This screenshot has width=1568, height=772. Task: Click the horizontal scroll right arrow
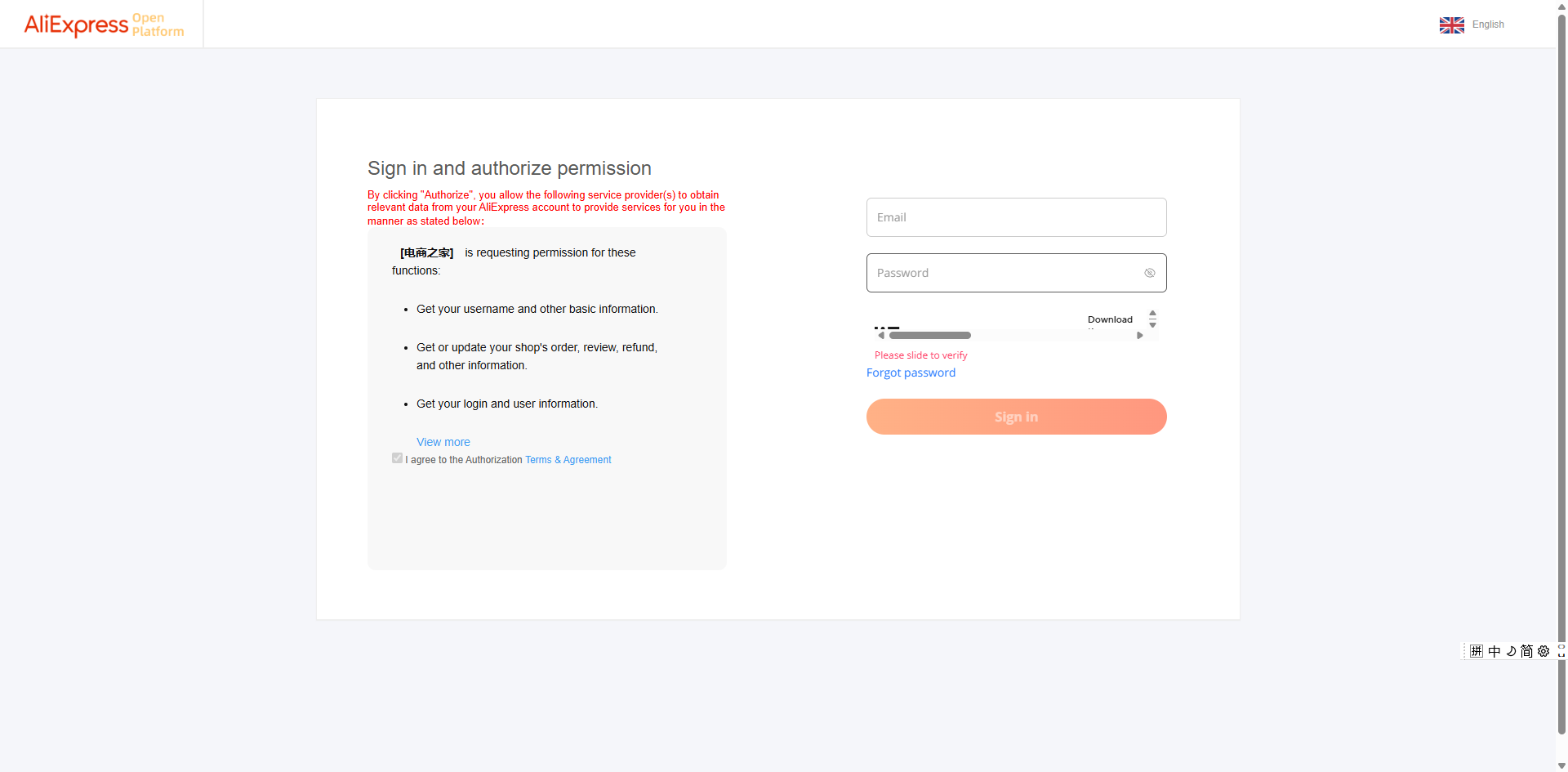[x=1139, y=336]
